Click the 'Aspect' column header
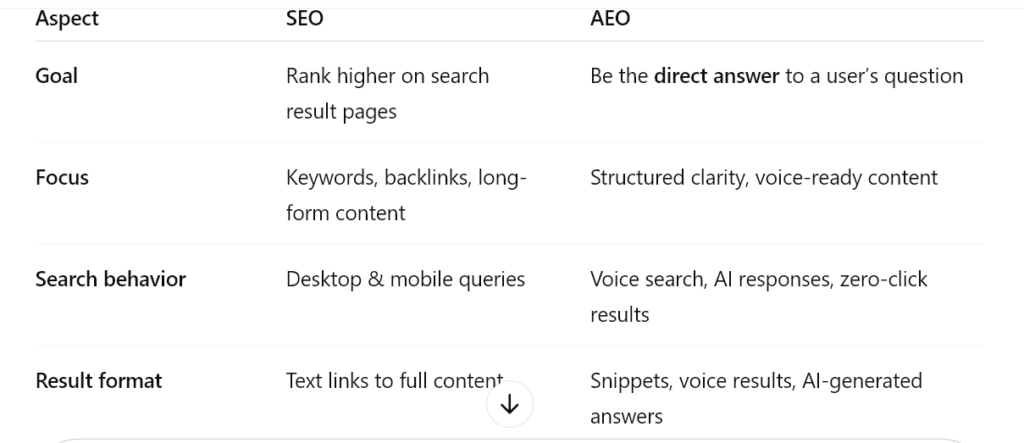This screenshot has height=443, width=1024. tap(67, 18)
